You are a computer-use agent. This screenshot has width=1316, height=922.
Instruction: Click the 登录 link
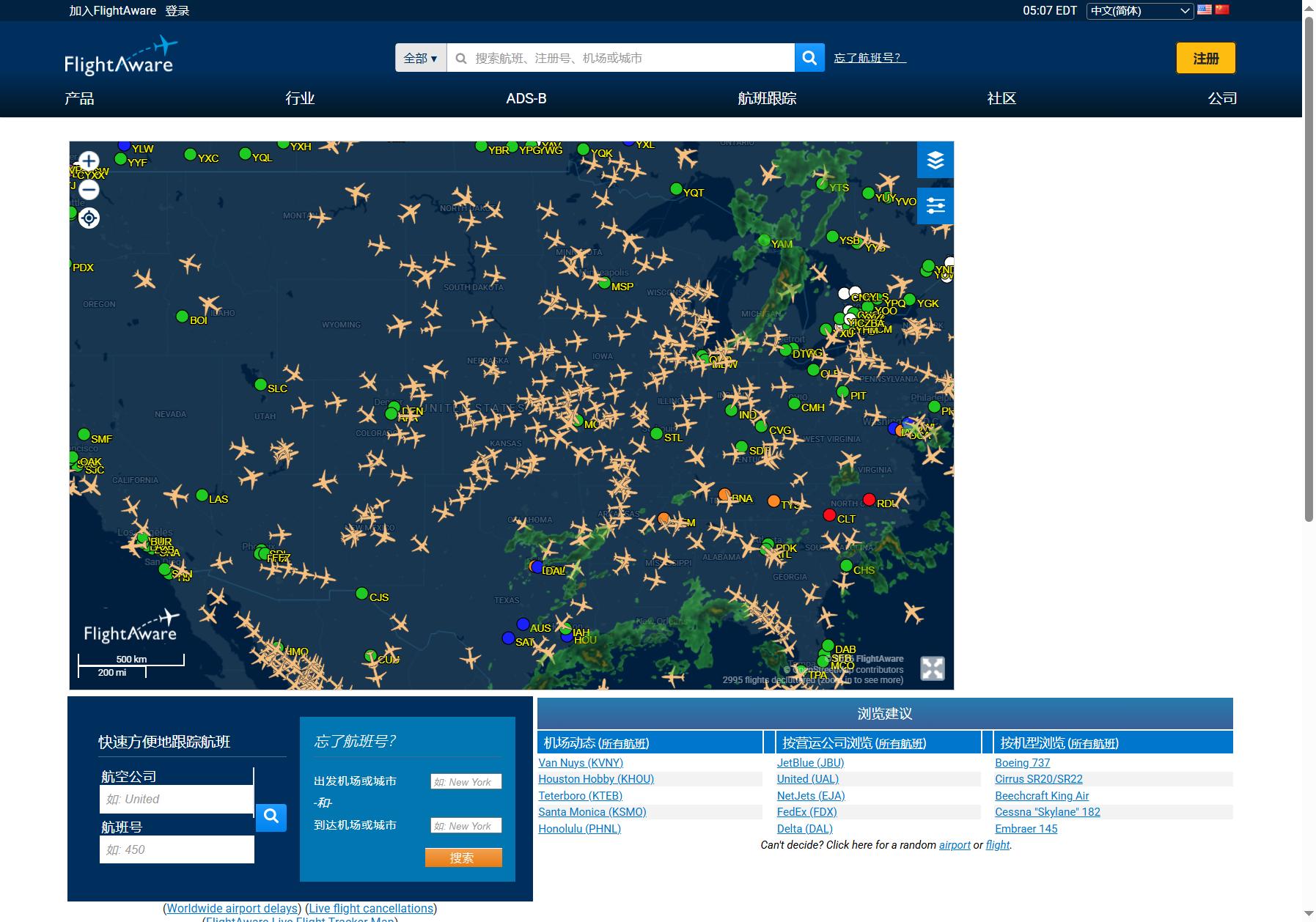pyautogui.click(x=177, y=11)
